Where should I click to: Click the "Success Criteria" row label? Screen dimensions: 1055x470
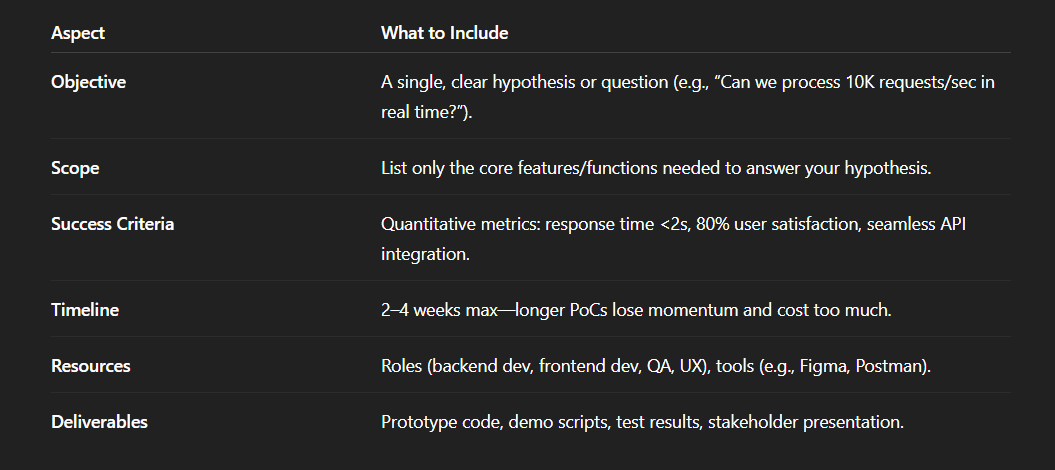click(112, 224)
